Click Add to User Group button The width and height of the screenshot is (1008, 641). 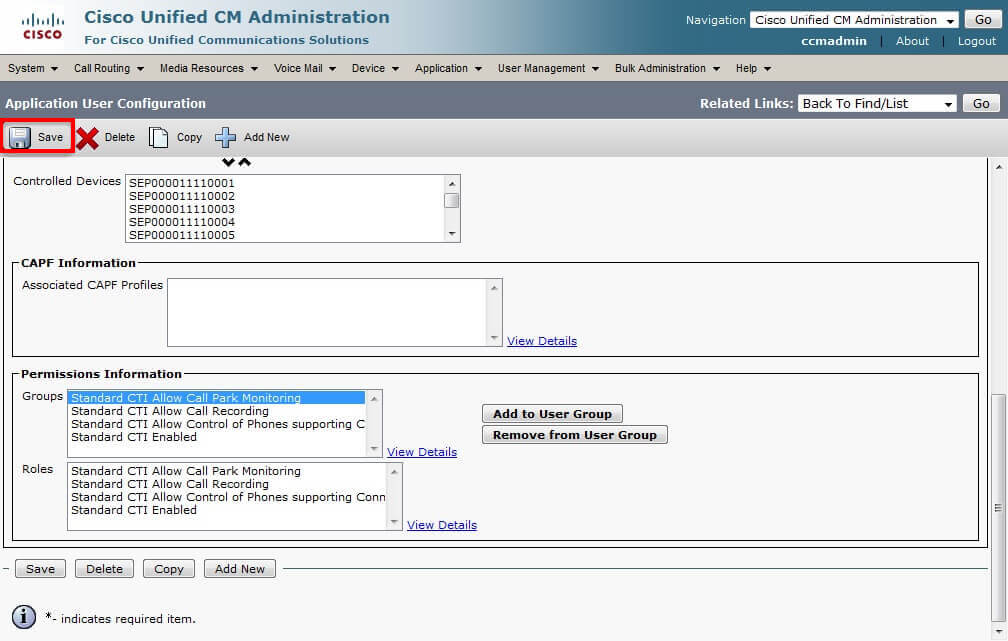point(552,414)
